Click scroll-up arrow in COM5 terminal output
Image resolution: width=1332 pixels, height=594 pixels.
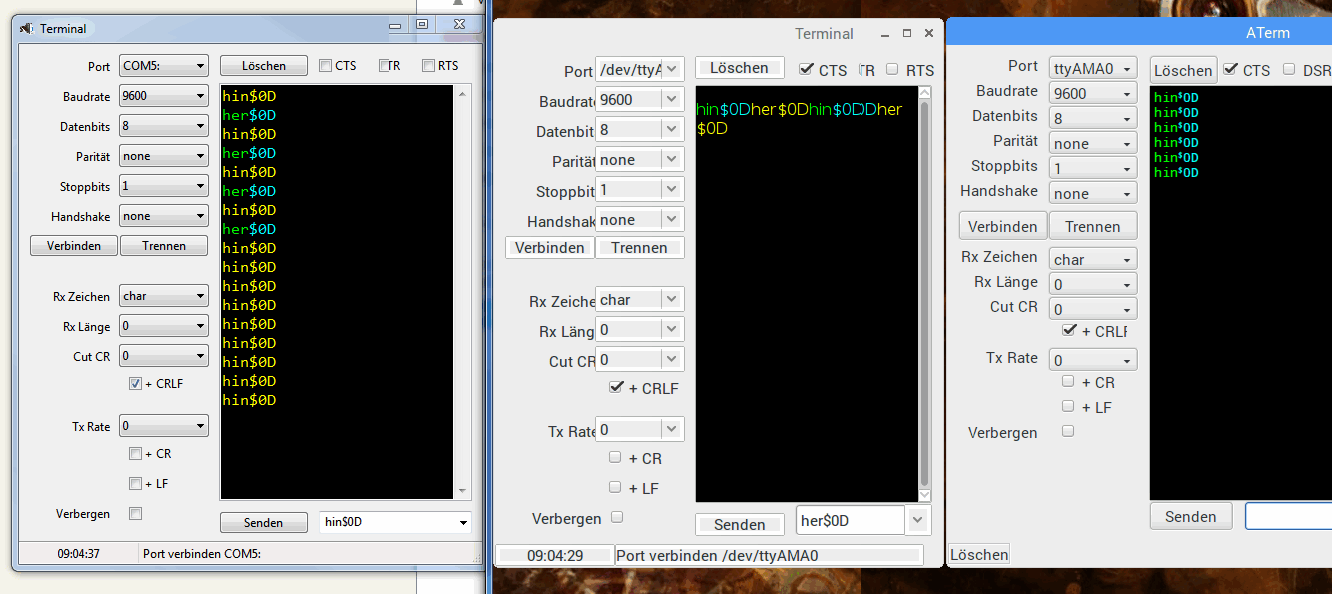(461, 95)
